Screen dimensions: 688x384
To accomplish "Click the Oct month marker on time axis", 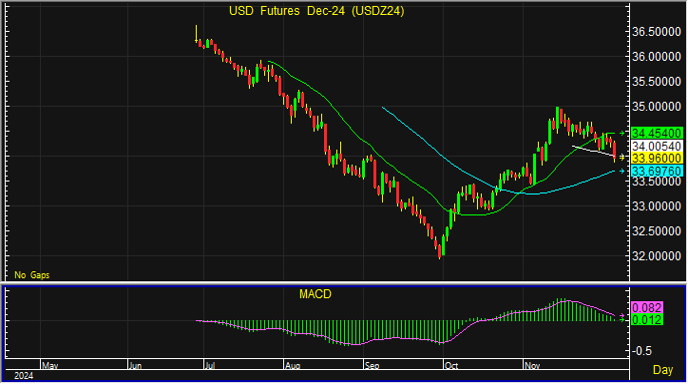I will pyautogui.click(x=451, y=365).
